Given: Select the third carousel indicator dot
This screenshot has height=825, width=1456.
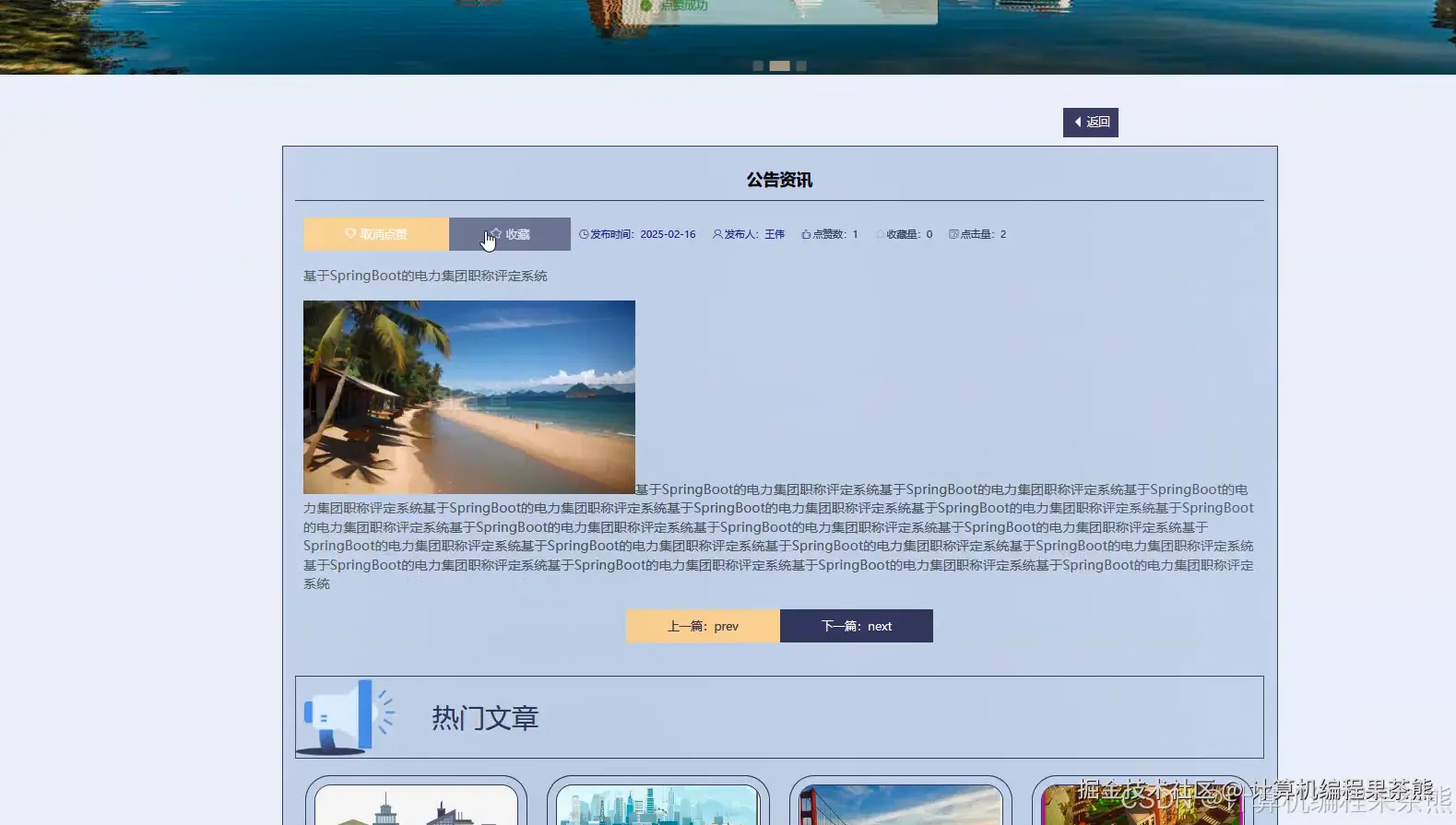Looking at the screenshot, I should pyautogui.click(x=801, y=66).
